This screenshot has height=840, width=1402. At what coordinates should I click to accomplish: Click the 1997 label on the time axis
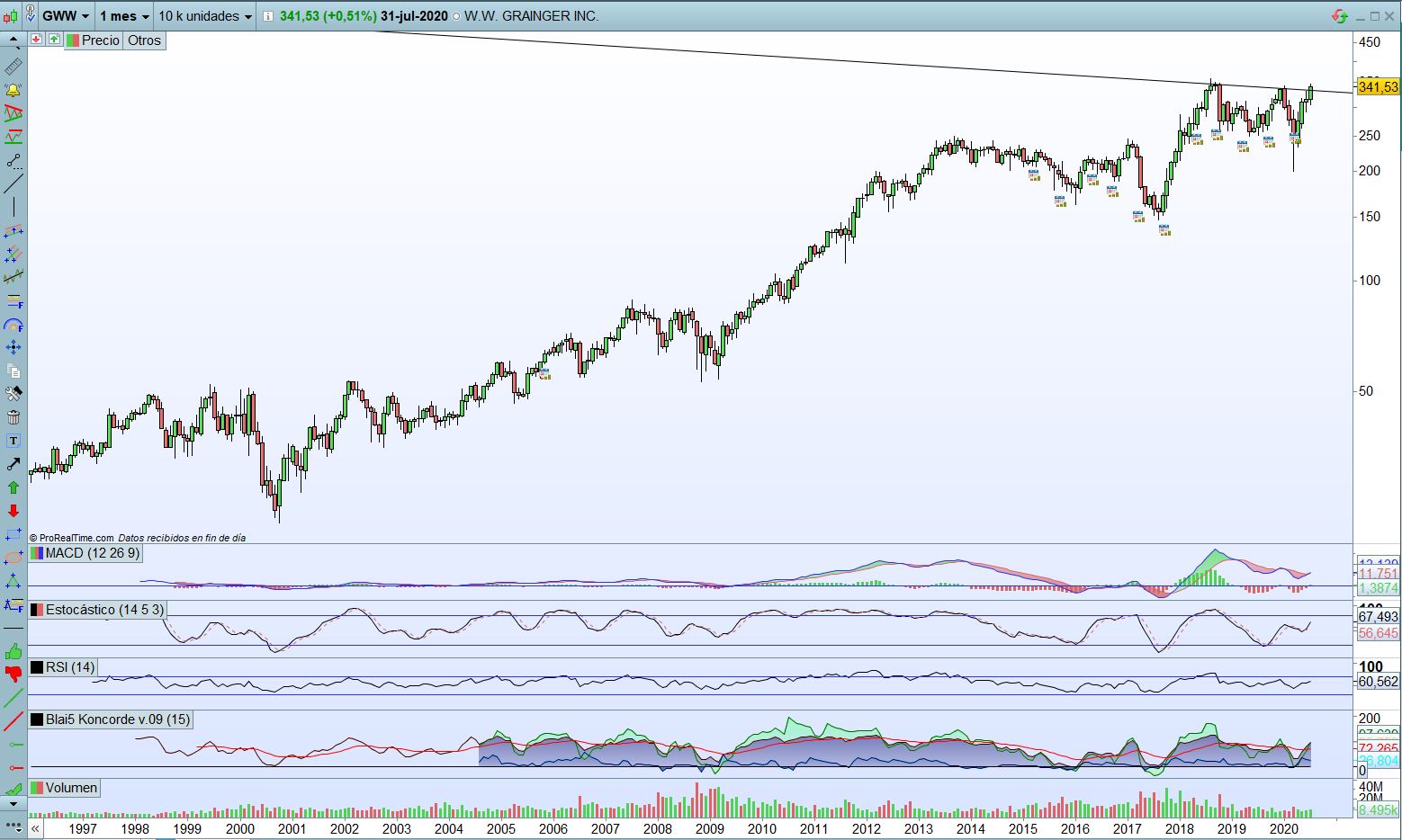[83, 829]
